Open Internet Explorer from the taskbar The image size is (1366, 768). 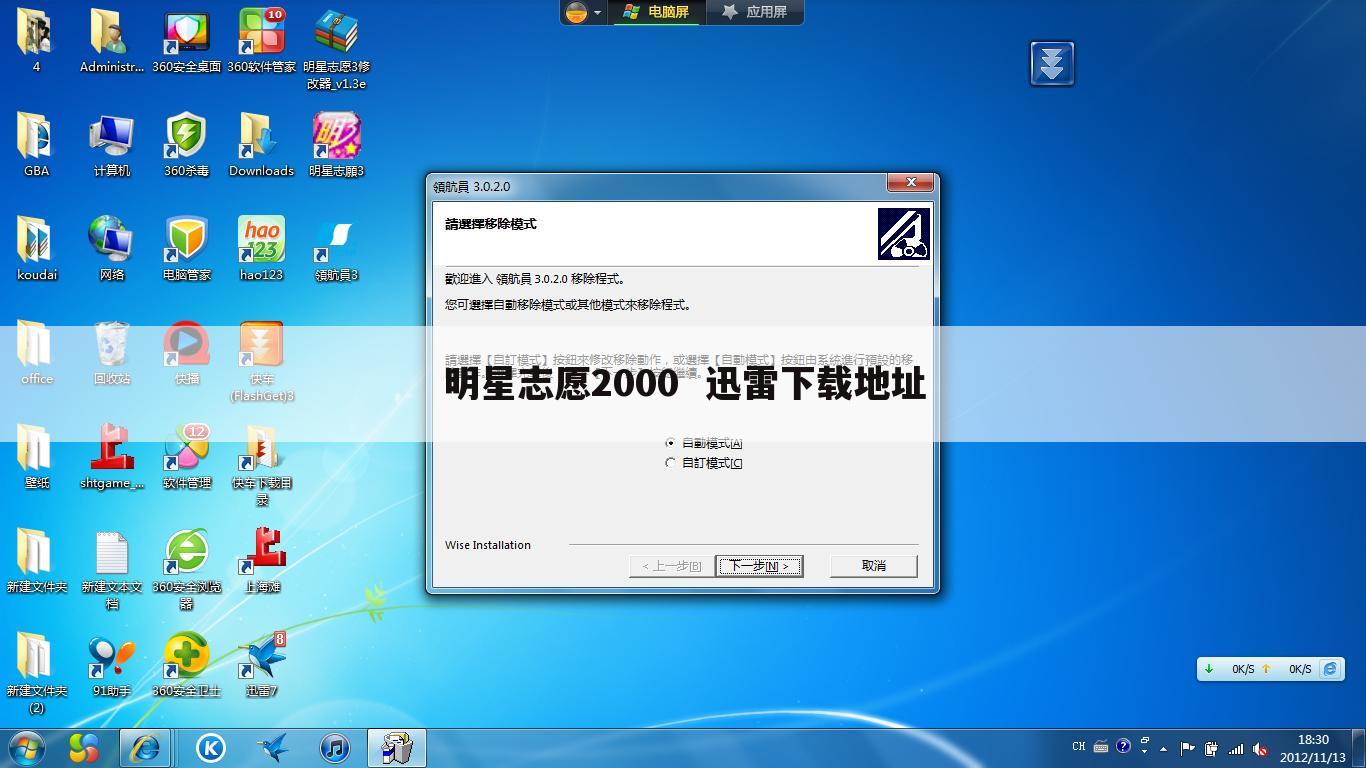pyautogui.click(x=145, y=748)
